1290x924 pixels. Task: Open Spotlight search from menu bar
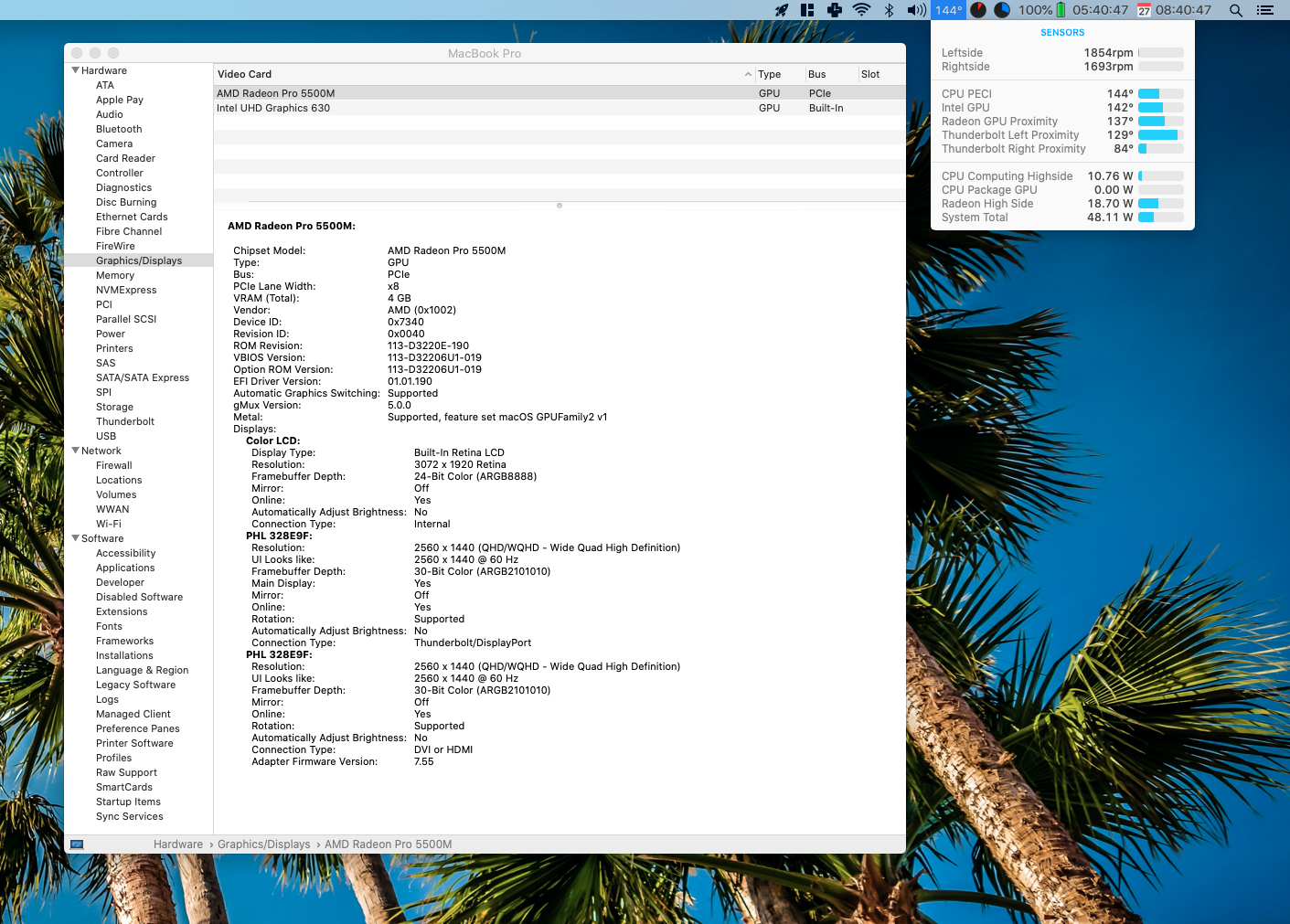click(x=1236, y=10)
